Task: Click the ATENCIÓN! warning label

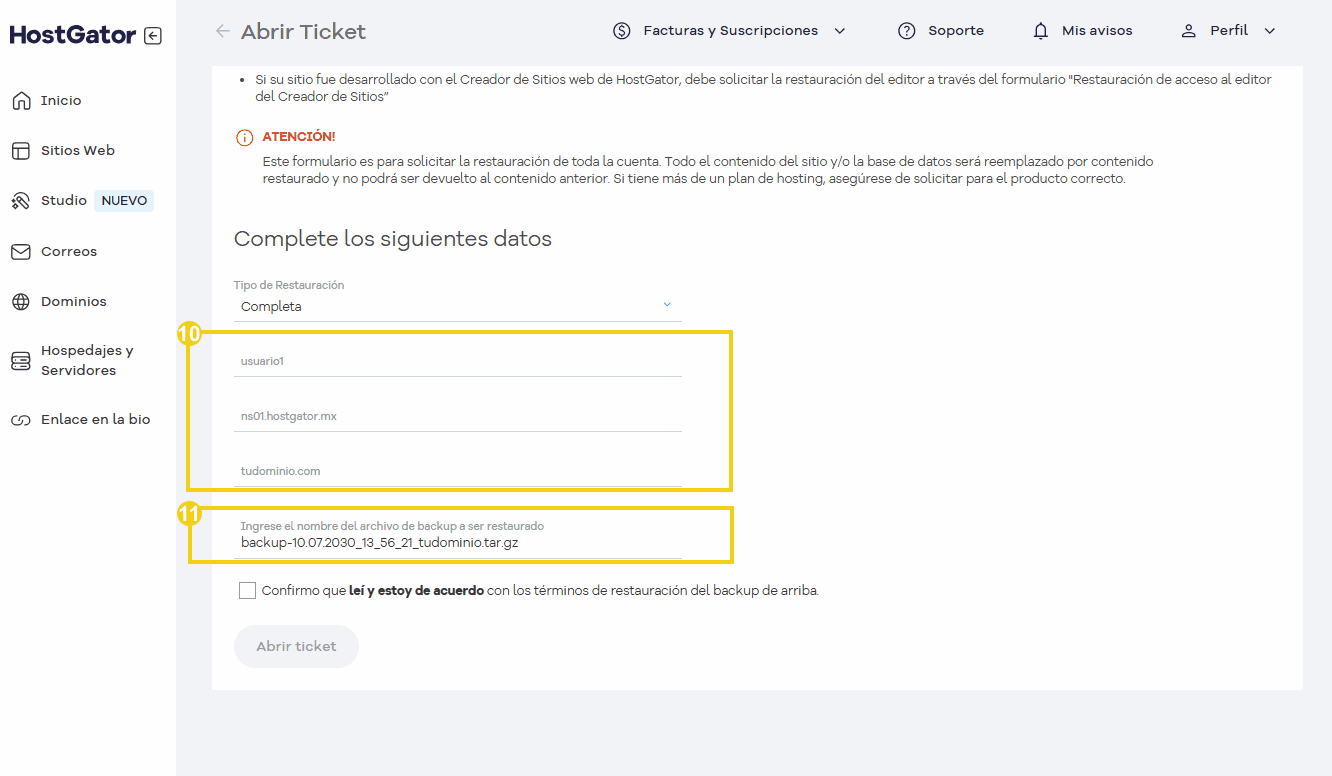Action: (299, 137)
